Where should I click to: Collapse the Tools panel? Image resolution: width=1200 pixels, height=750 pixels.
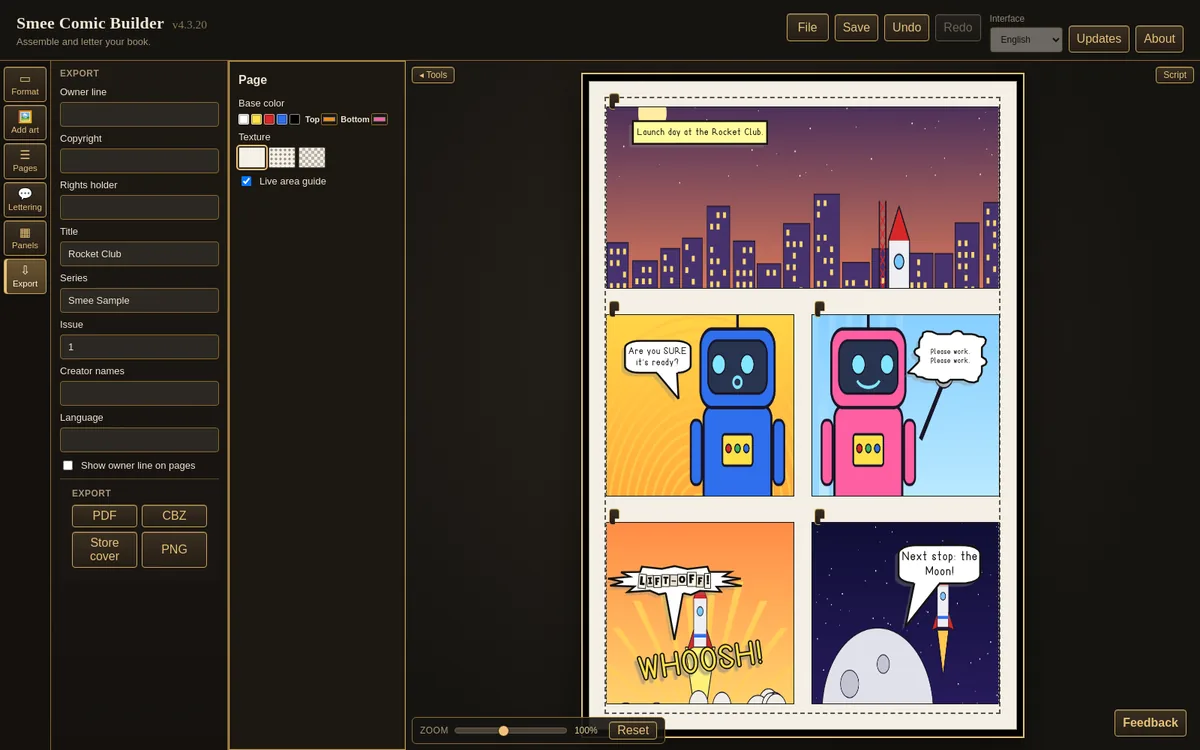click(433, 75)
